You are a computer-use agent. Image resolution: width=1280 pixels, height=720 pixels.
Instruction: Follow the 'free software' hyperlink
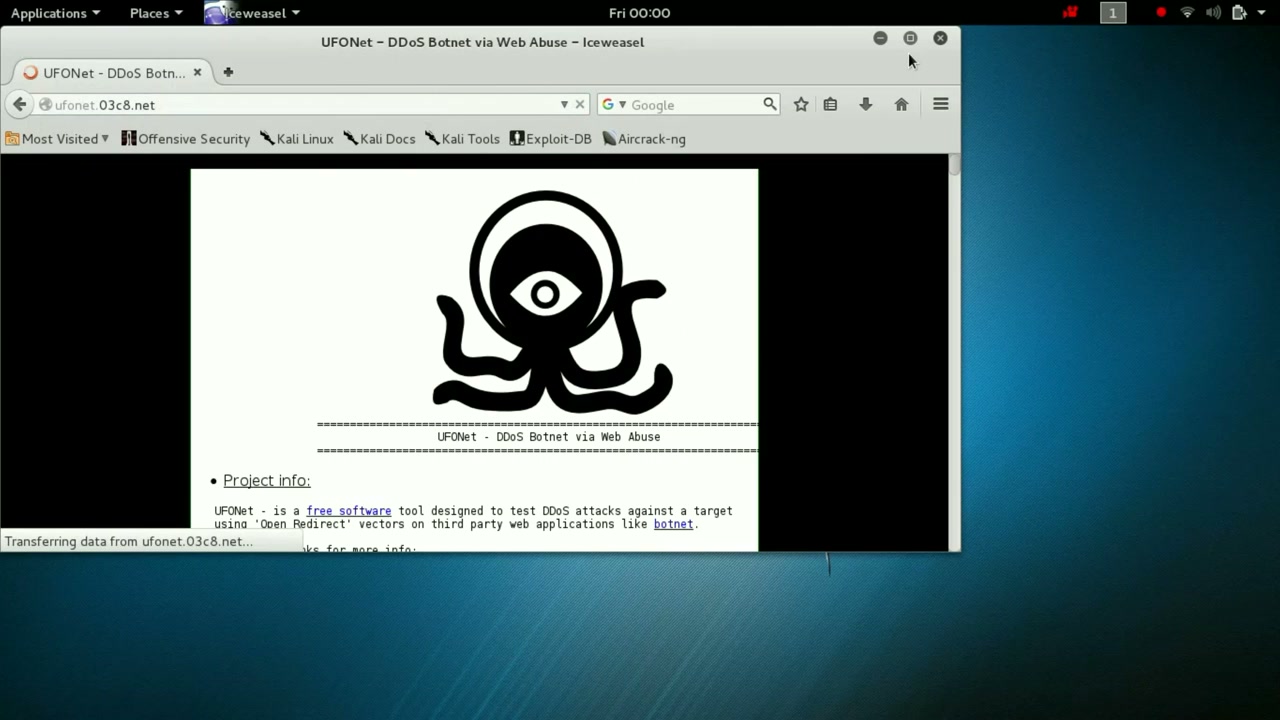click(349, 511)
